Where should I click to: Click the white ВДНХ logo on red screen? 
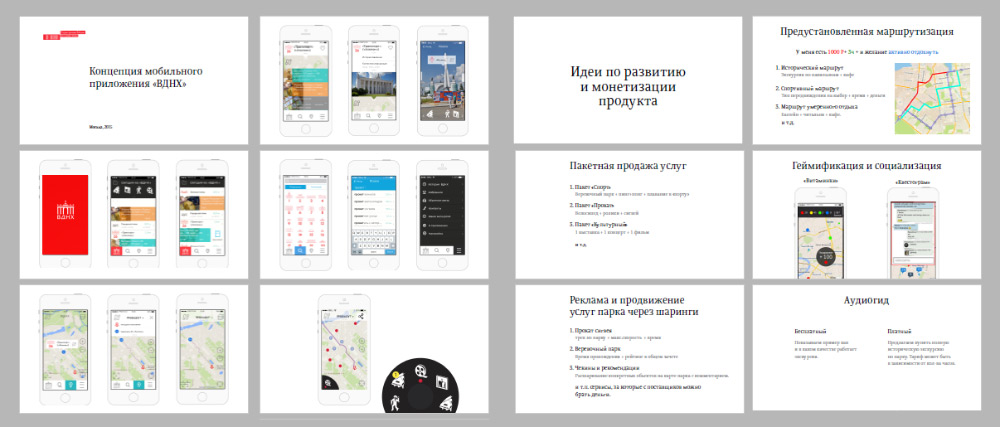[x=64, y=214]
